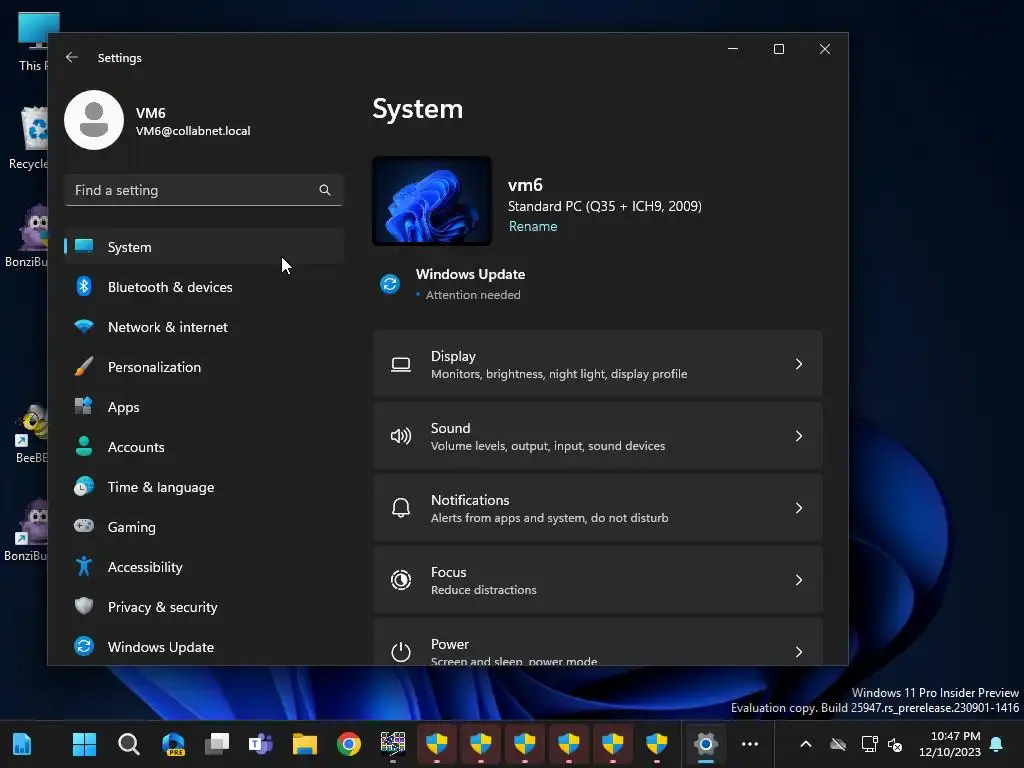Open Time & language settings
Screen dimensions: 1024x768
pos(204,487)
